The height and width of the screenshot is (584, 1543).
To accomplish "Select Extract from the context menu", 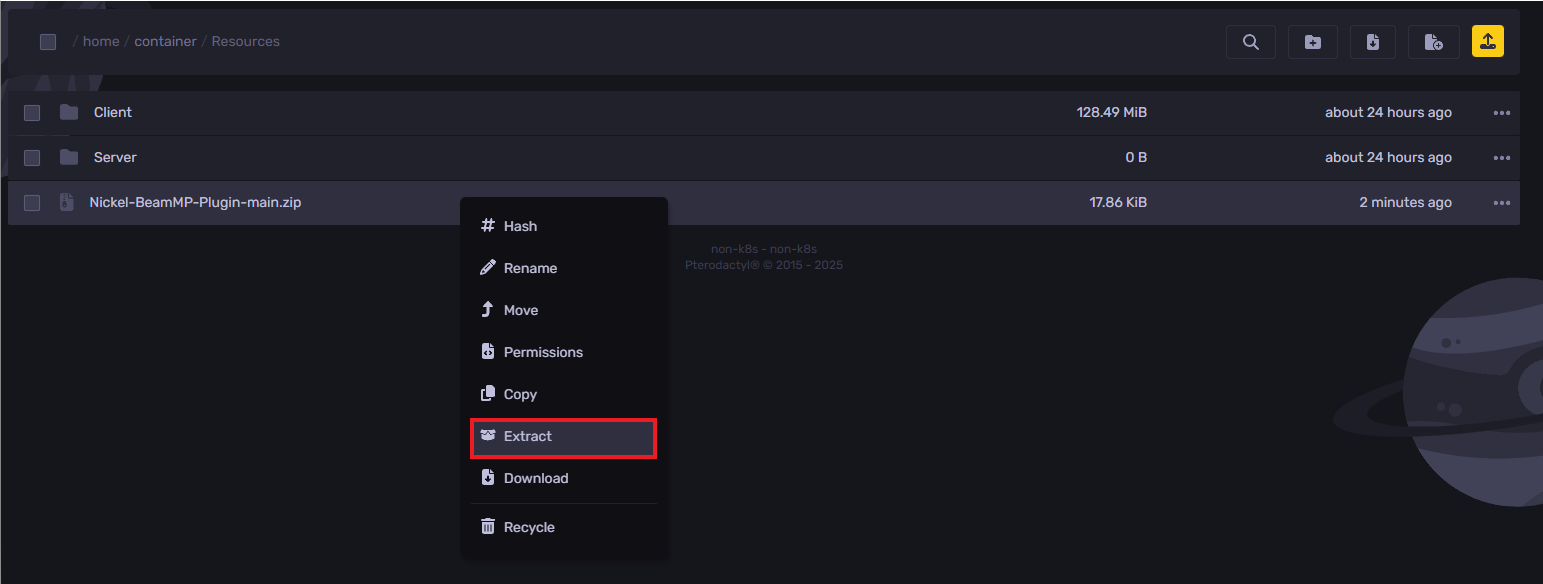I will click(x=528, y=436).
